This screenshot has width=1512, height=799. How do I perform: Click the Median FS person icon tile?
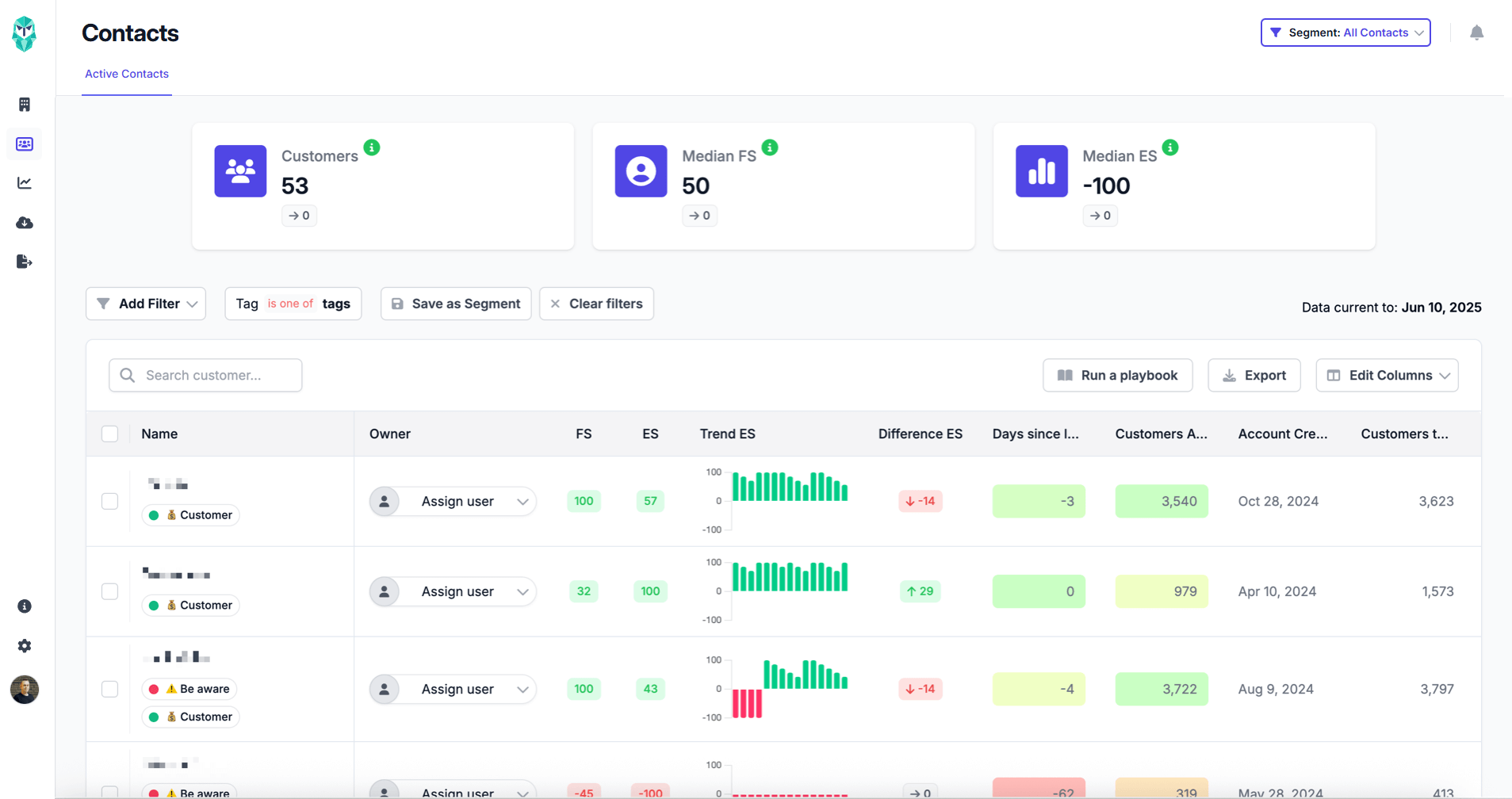tap(641, 171)
